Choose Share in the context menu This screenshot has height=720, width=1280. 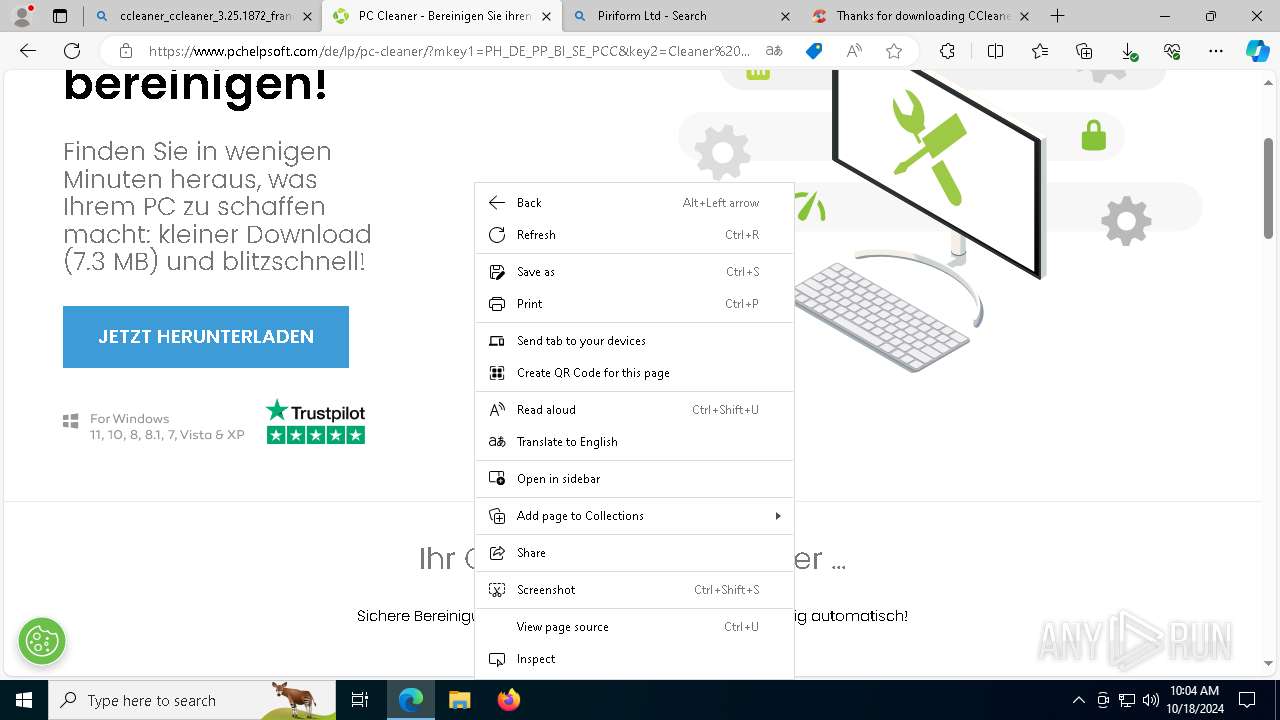pos(634,553)
